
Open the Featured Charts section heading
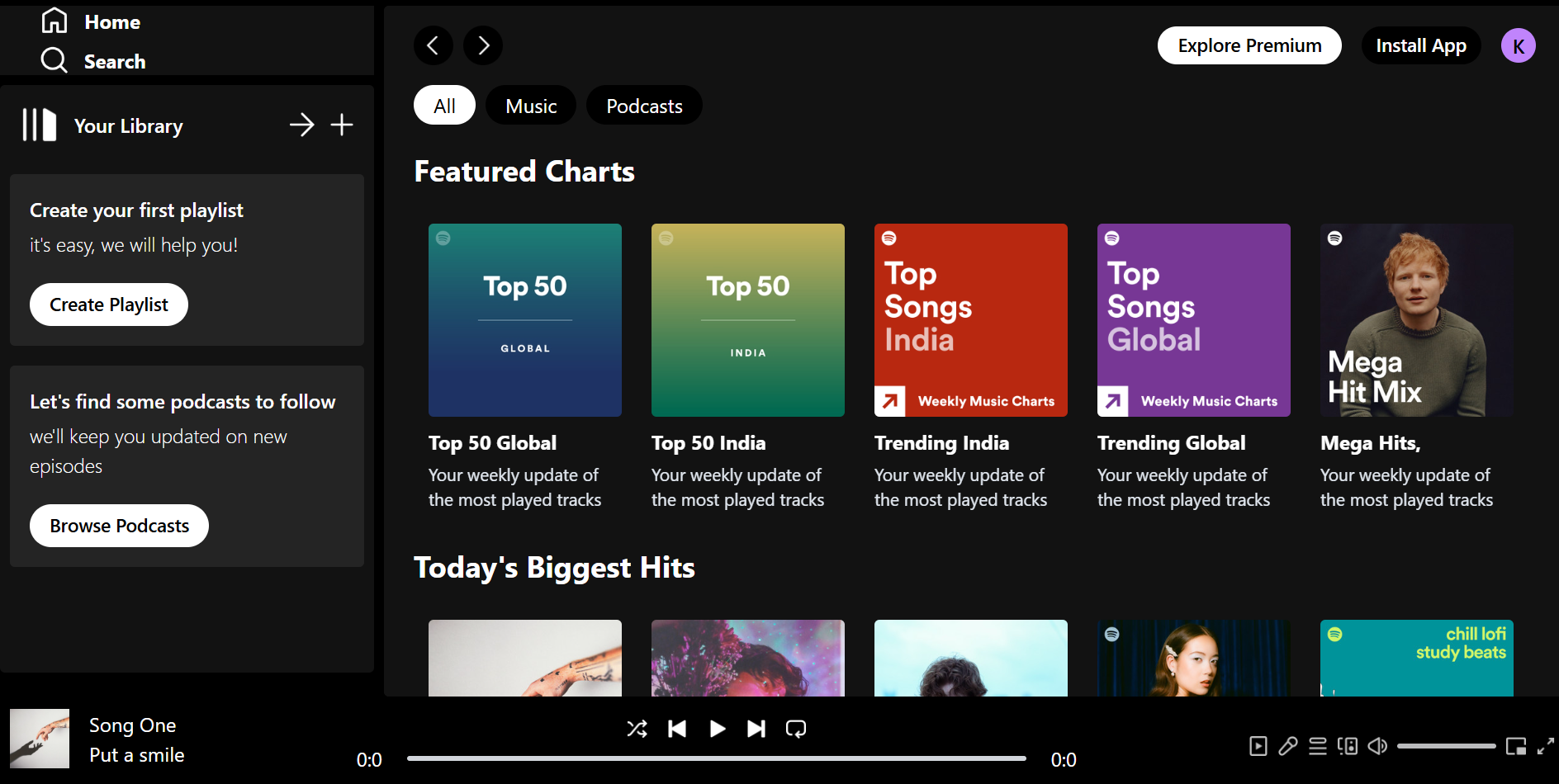pyautogui.click(x=524, y=172)
